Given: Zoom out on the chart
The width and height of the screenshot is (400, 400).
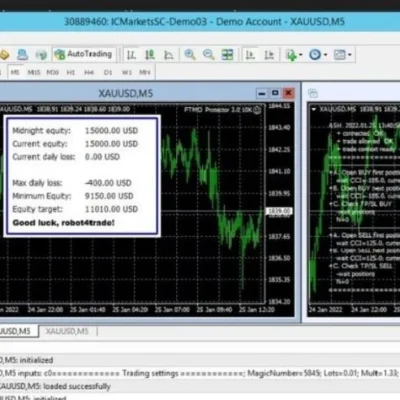Looking at the screenshot, I should click(x=209, y=54).
